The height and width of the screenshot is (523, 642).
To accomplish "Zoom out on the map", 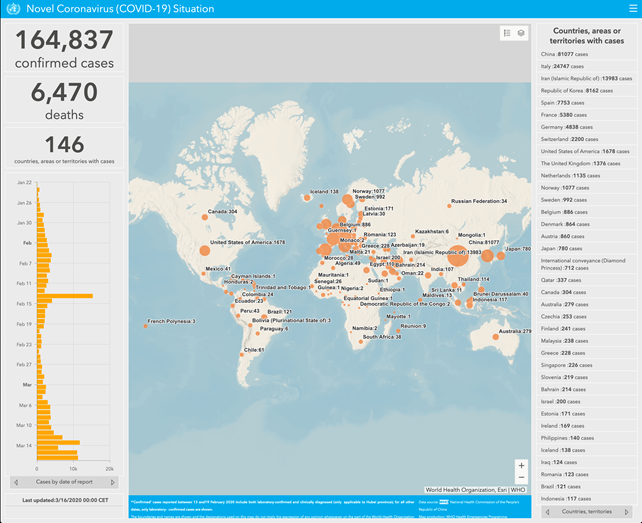I will tap(521, 478).
